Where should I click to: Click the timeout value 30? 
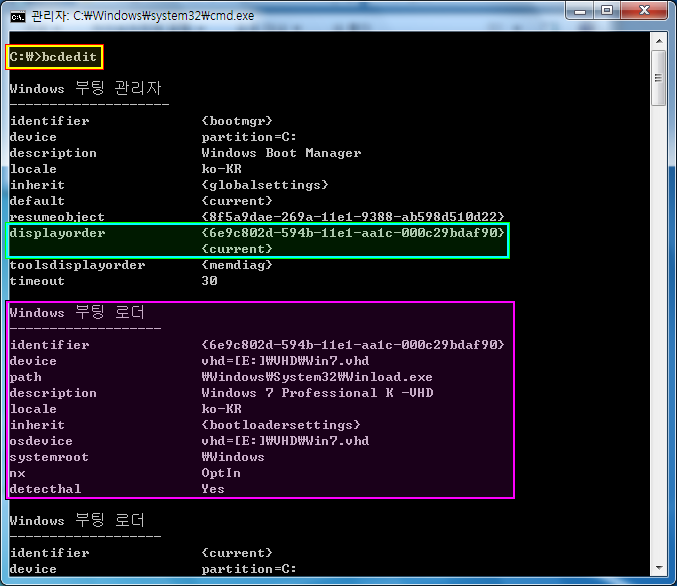pos(209,281)
